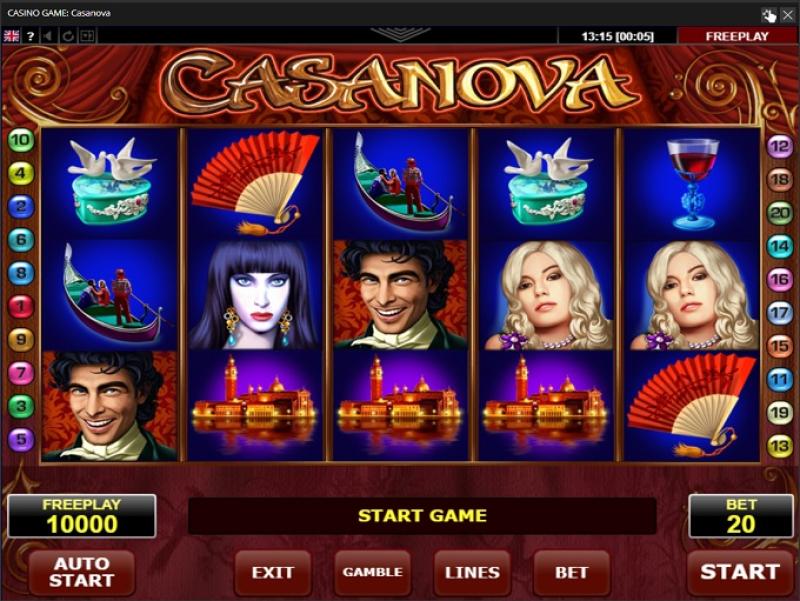Click the Casanova man symbol on center reel

coord(401,294)
